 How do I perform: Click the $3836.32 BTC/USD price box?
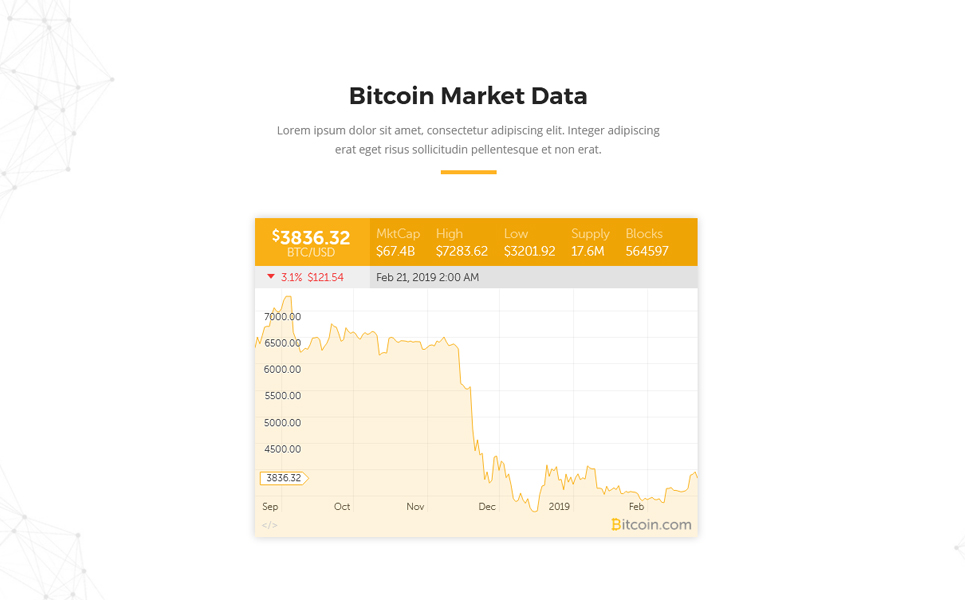pos(312,242)
